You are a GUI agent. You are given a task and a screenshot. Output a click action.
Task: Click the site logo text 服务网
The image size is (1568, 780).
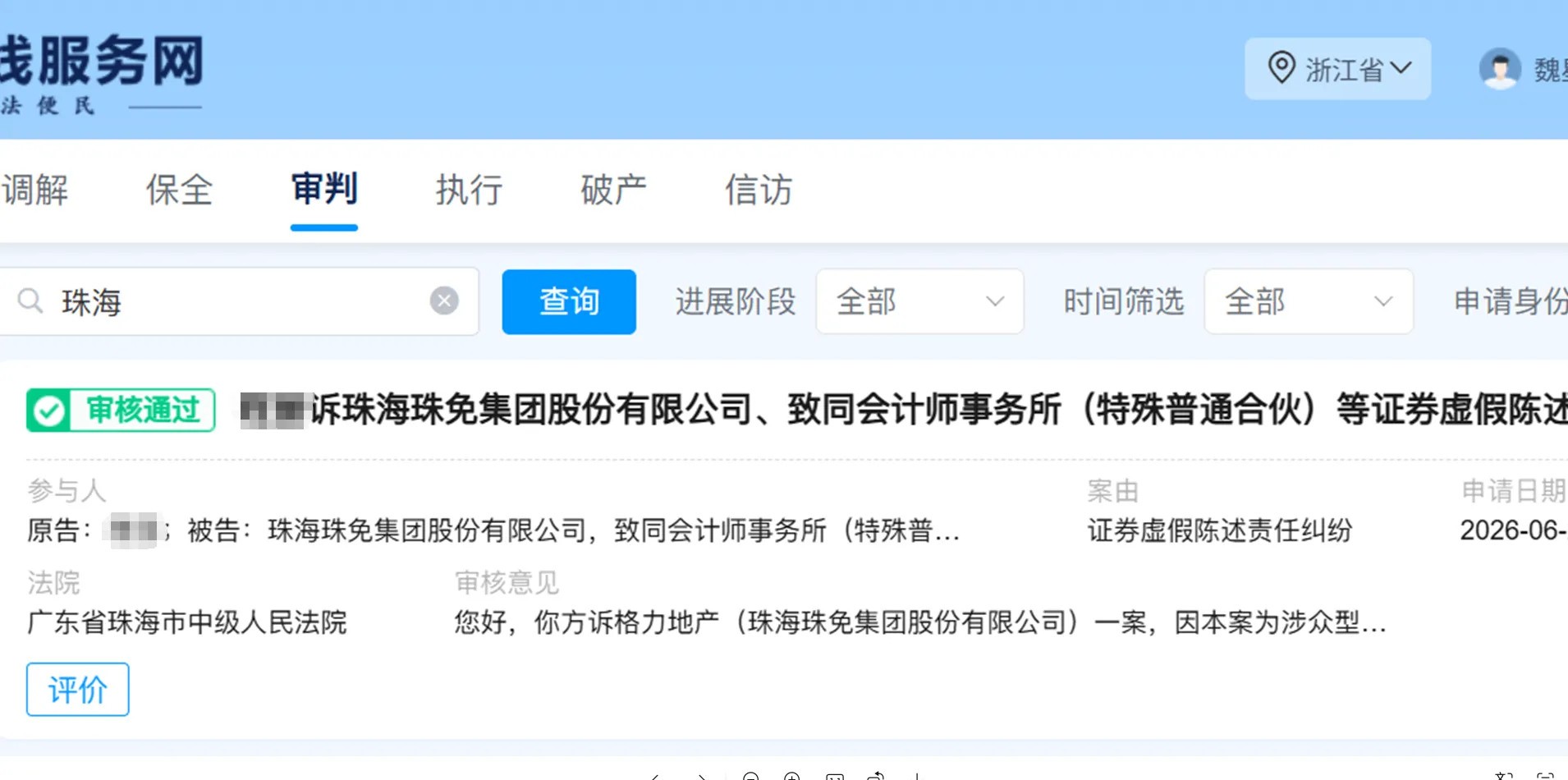121,61
